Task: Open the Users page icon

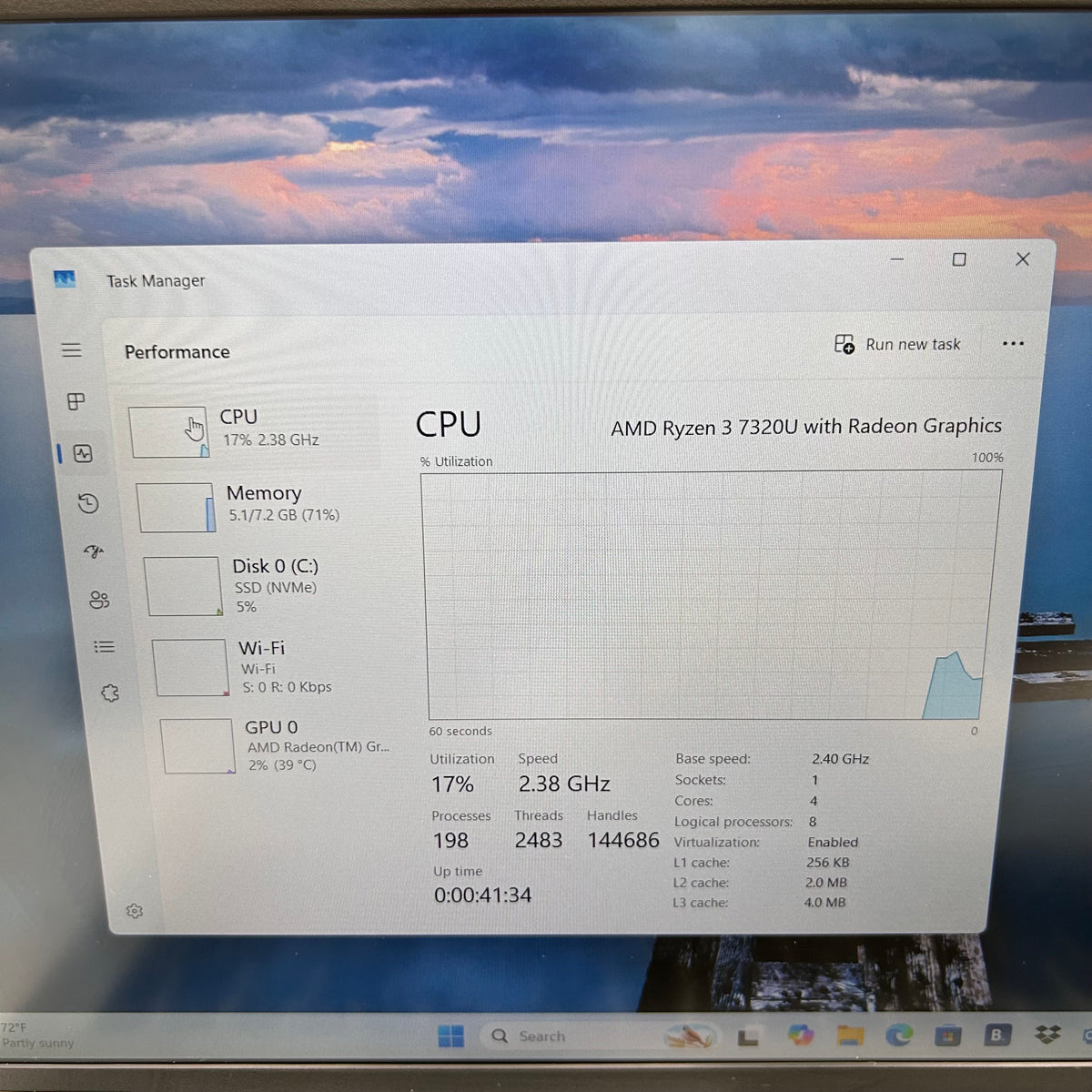Action: point(99,600)
